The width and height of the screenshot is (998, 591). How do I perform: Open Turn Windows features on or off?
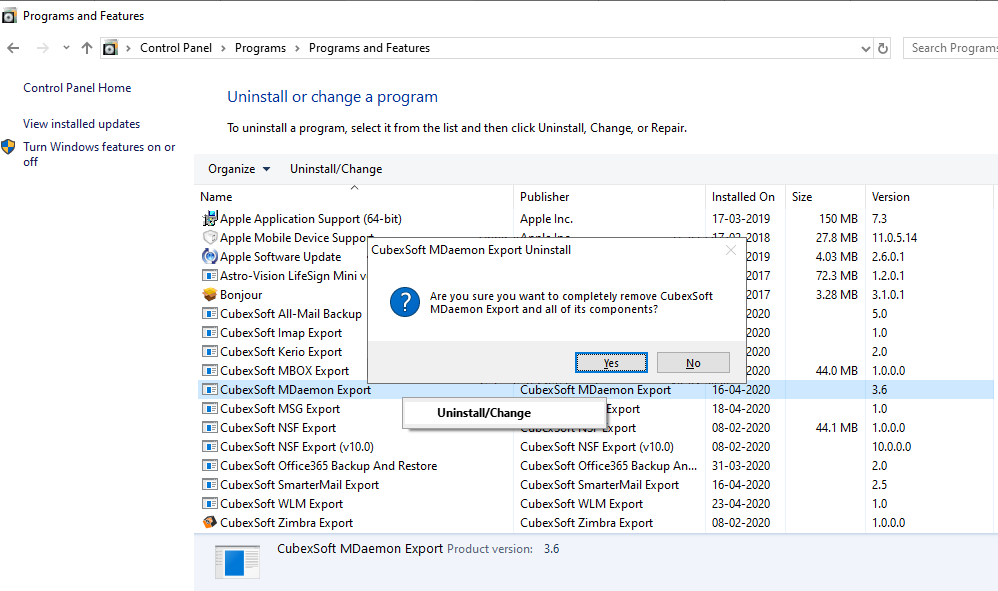pos(99,154)
